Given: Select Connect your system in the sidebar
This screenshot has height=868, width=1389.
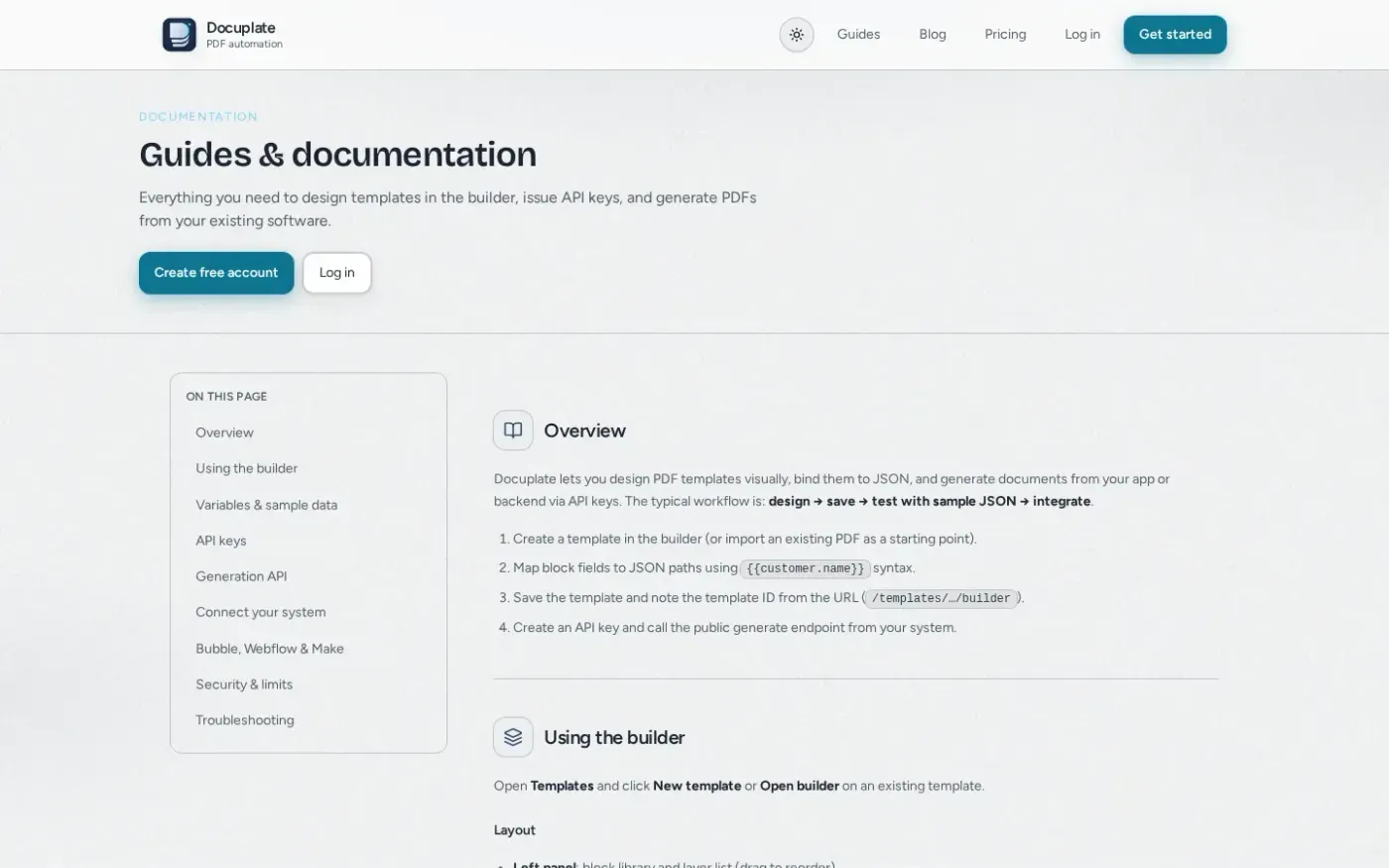Looking at the screenshot, I should 260,612.
